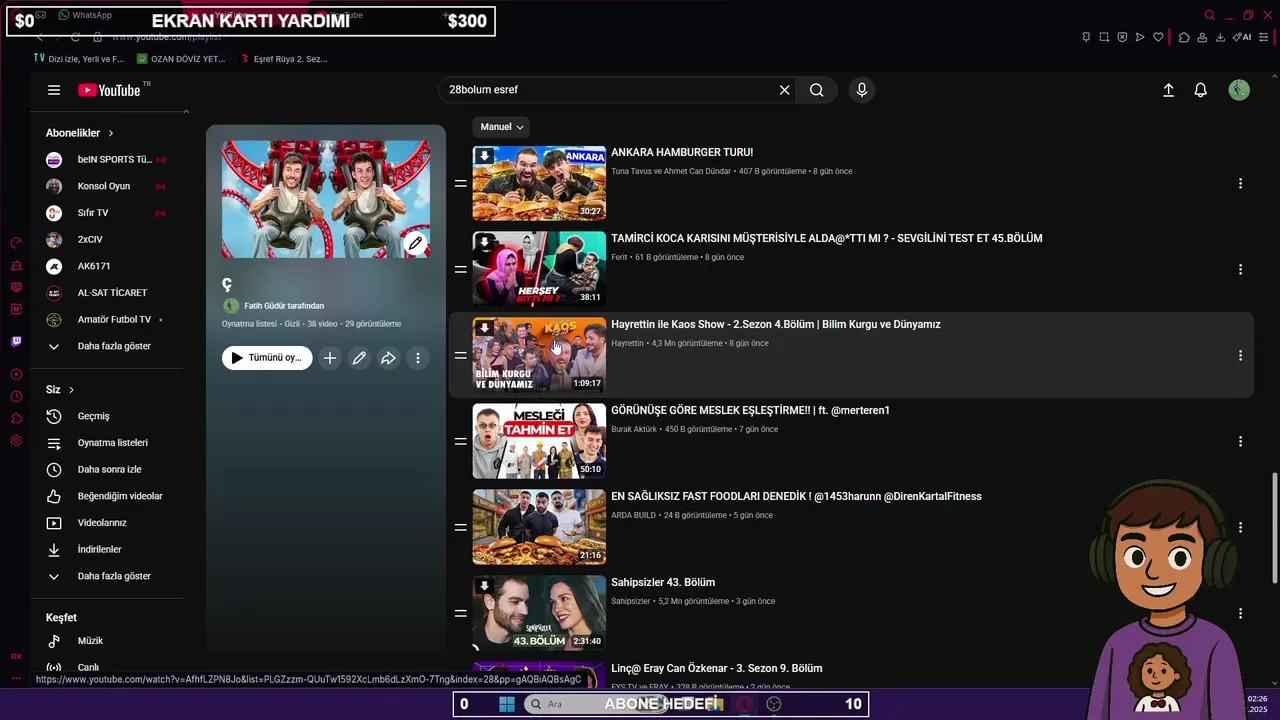Open the YouTube create upload icon
1280x720 pixels.
pos(1168,90)
